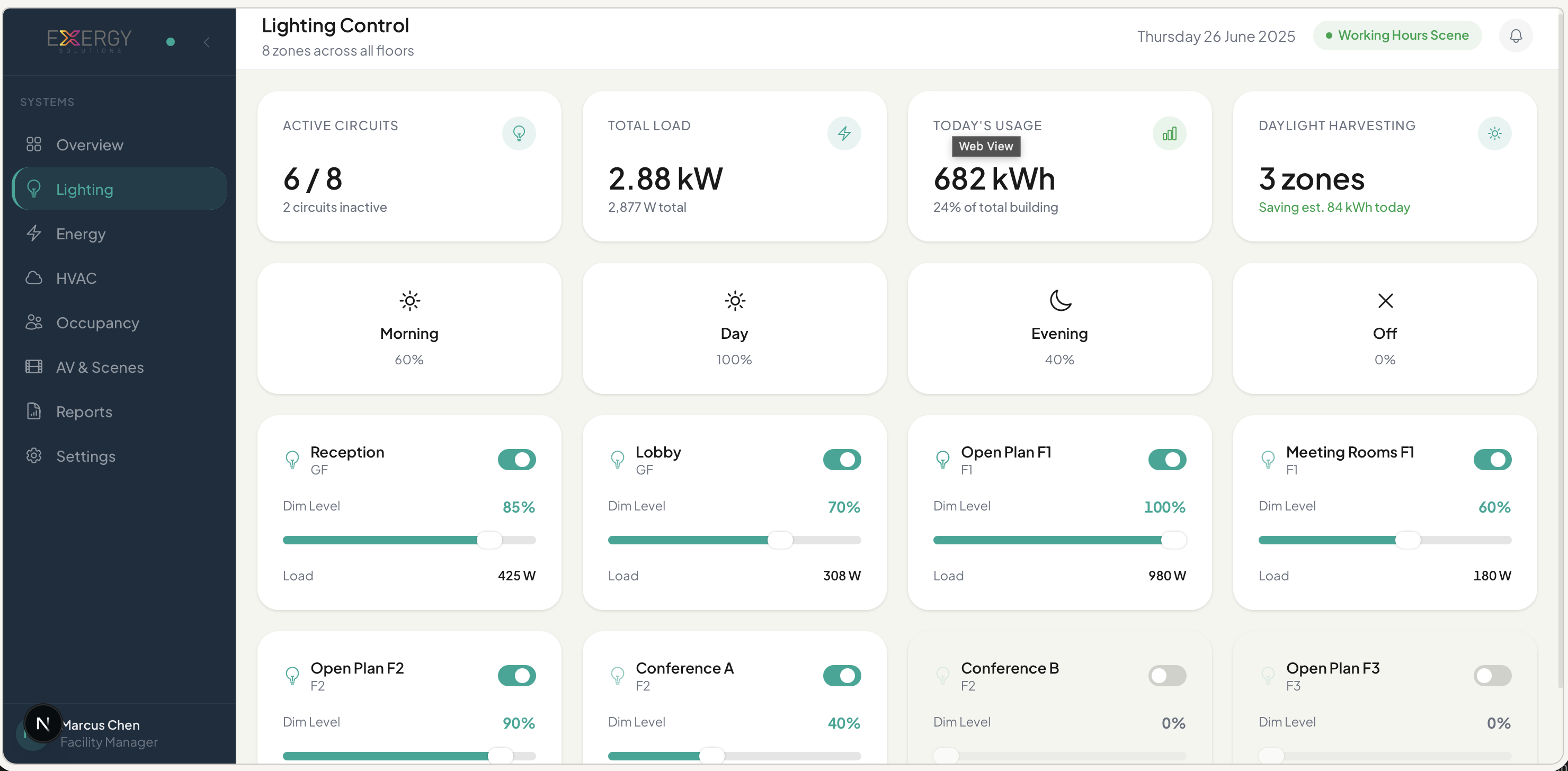Disable the Open Plan F2 lights
Screen dimensions: 1568x771
[x=517, y=676]
